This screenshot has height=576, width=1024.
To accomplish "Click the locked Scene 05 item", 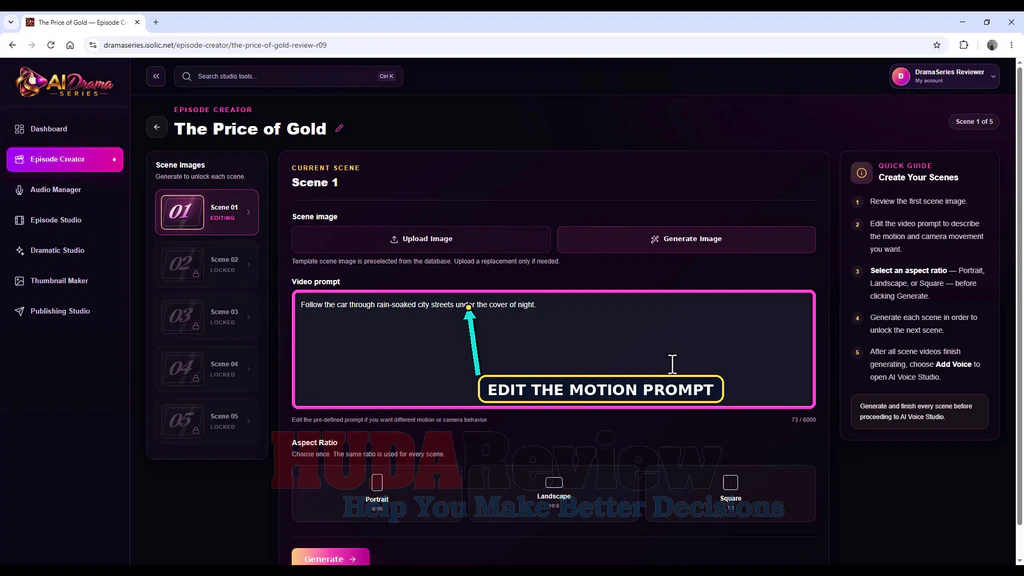I will coord(207,421).
